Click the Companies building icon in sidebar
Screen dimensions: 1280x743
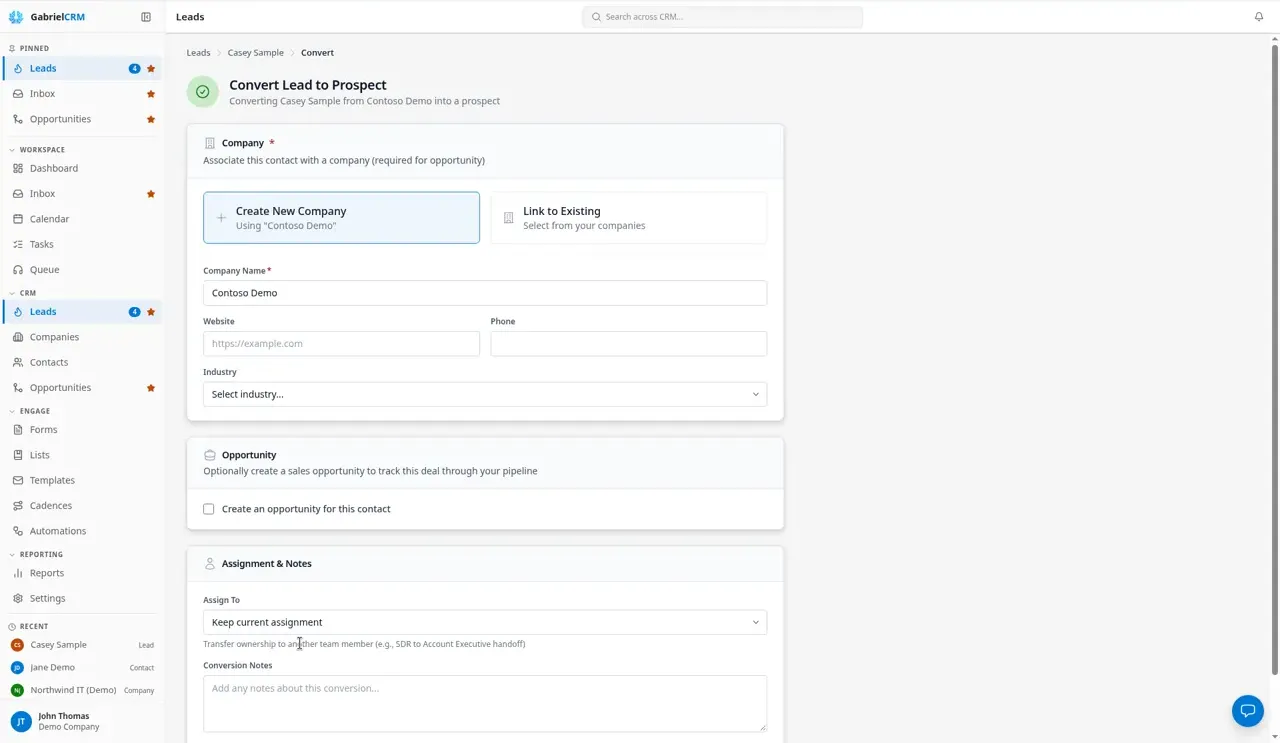[18, 338]
